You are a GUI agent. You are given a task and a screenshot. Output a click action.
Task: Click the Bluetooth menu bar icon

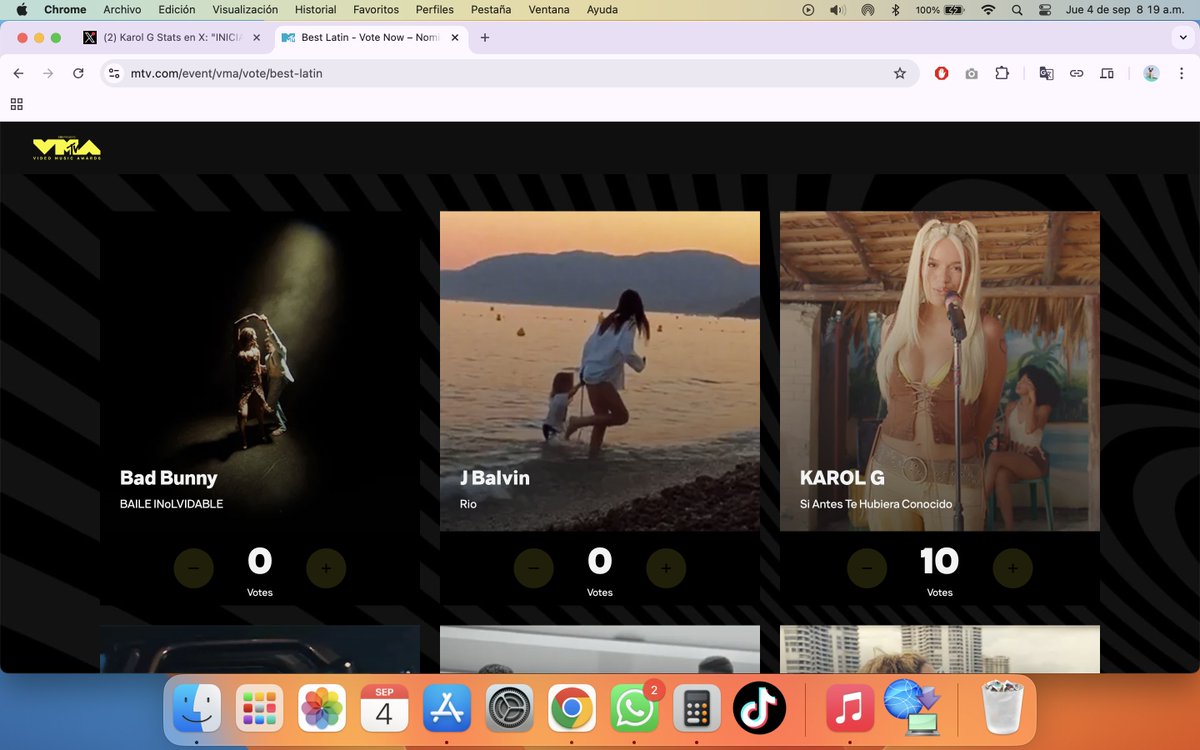[895, 9]
